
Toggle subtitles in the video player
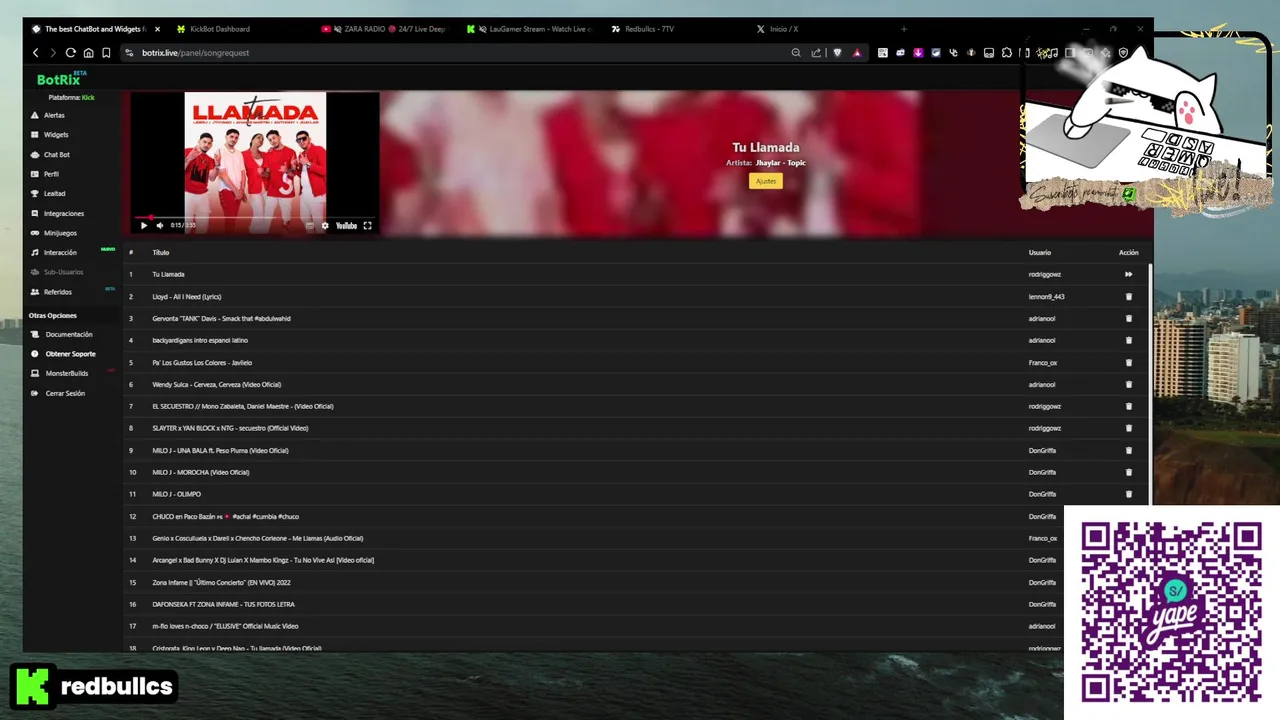pos(310,226)
